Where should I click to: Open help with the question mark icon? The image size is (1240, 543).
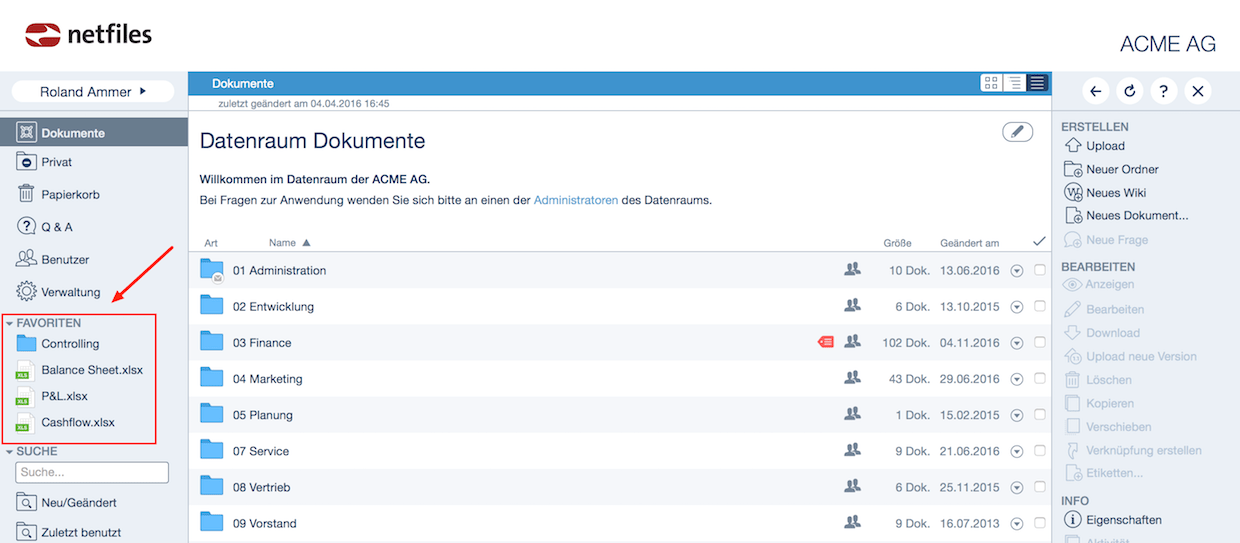click(1164, 91)
